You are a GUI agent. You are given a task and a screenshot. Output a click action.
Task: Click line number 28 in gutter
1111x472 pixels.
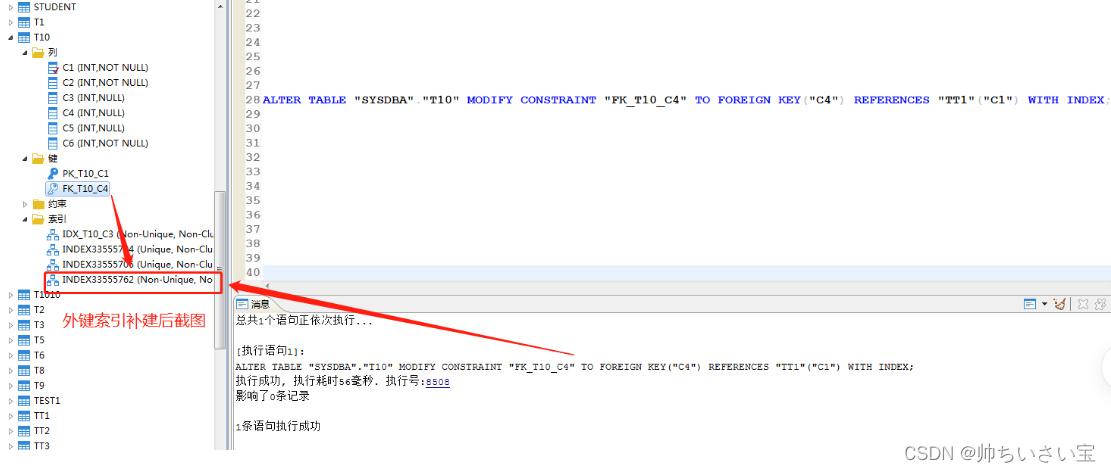(x=252, y=100)
